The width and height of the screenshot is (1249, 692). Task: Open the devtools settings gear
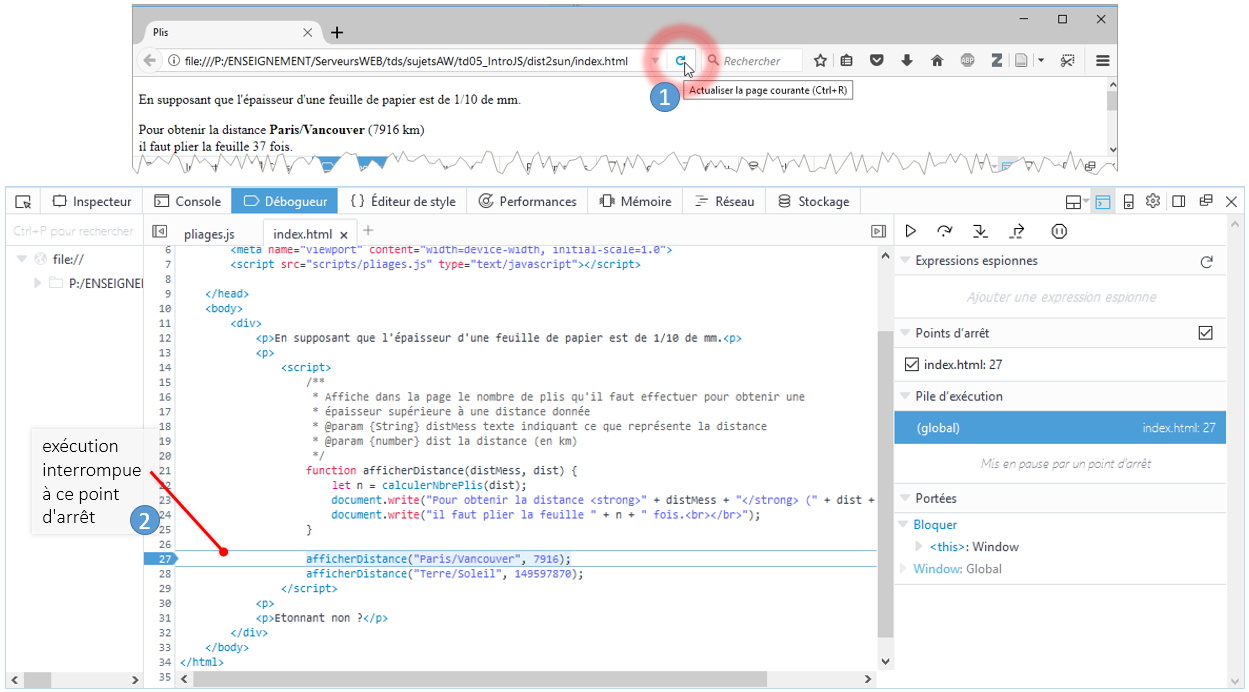click(x=1153, y=201)
